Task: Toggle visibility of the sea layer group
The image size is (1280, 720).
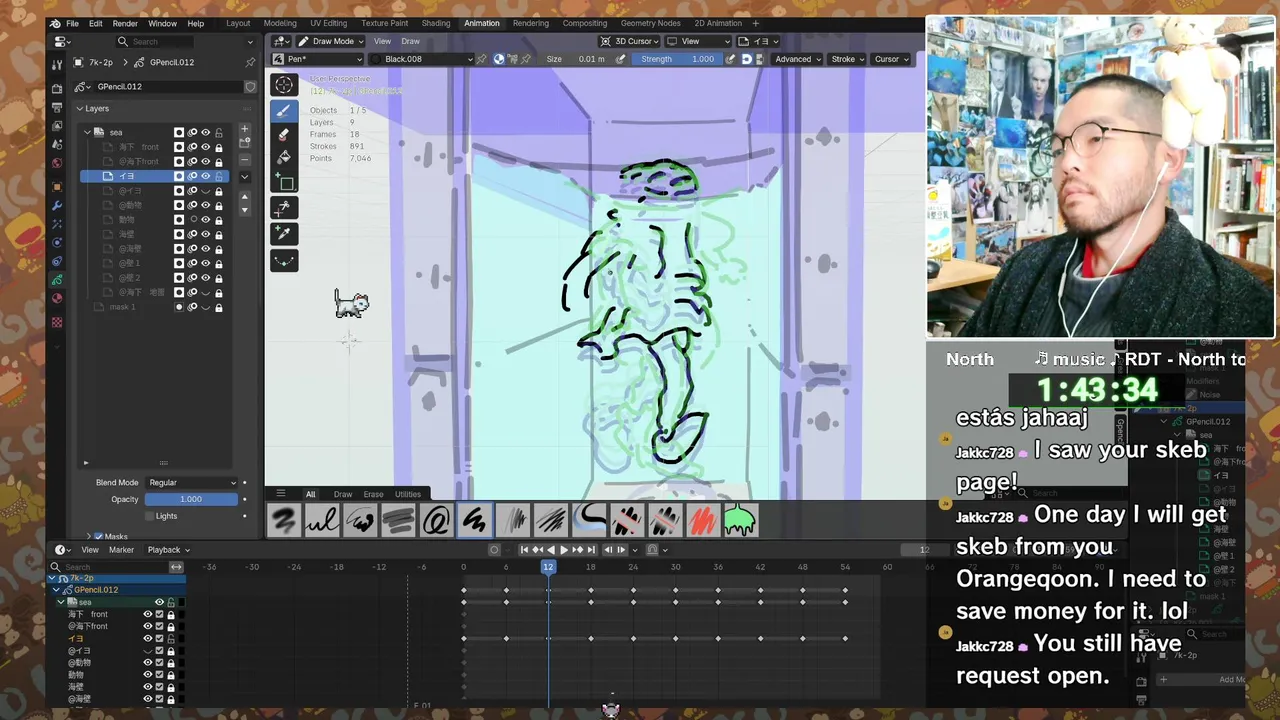Action: point(205,132)
